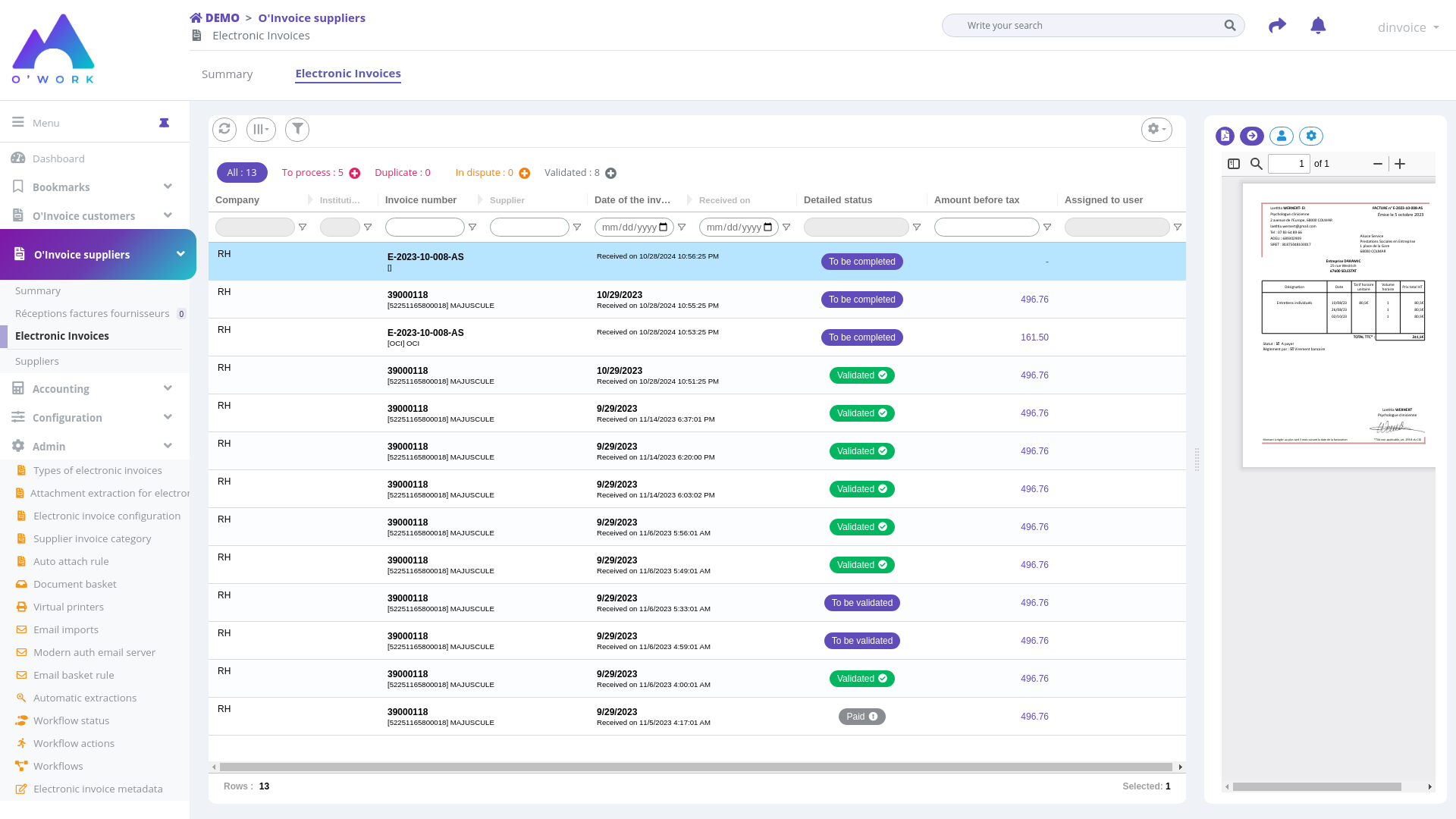Screen dimensions: 1456x819
Task: Toggle the PDF viewer sidebar icon
Action: tap(1234, 164)
